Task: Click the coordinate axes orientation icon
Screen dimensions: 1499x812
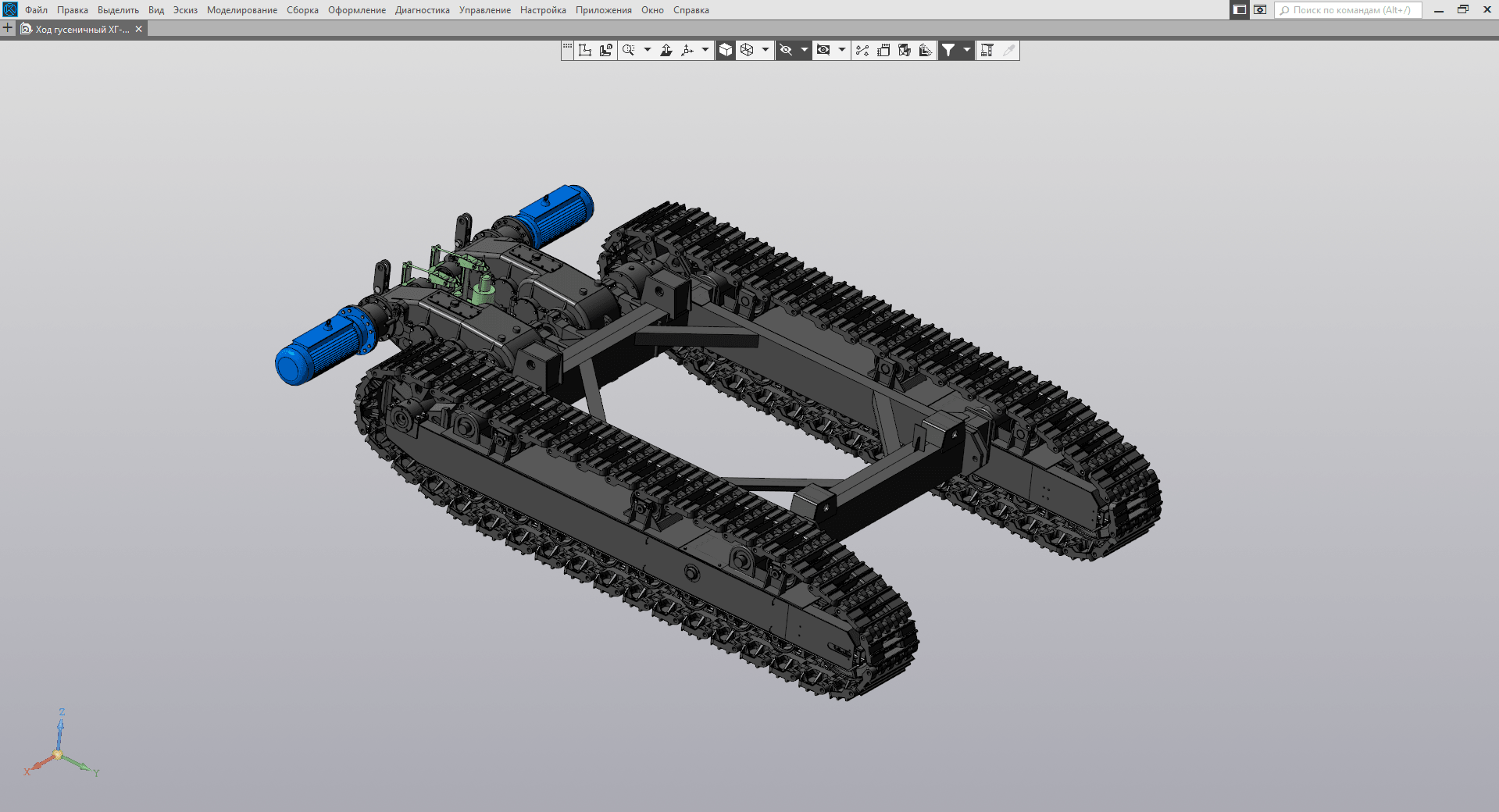Action: [687, 50]
